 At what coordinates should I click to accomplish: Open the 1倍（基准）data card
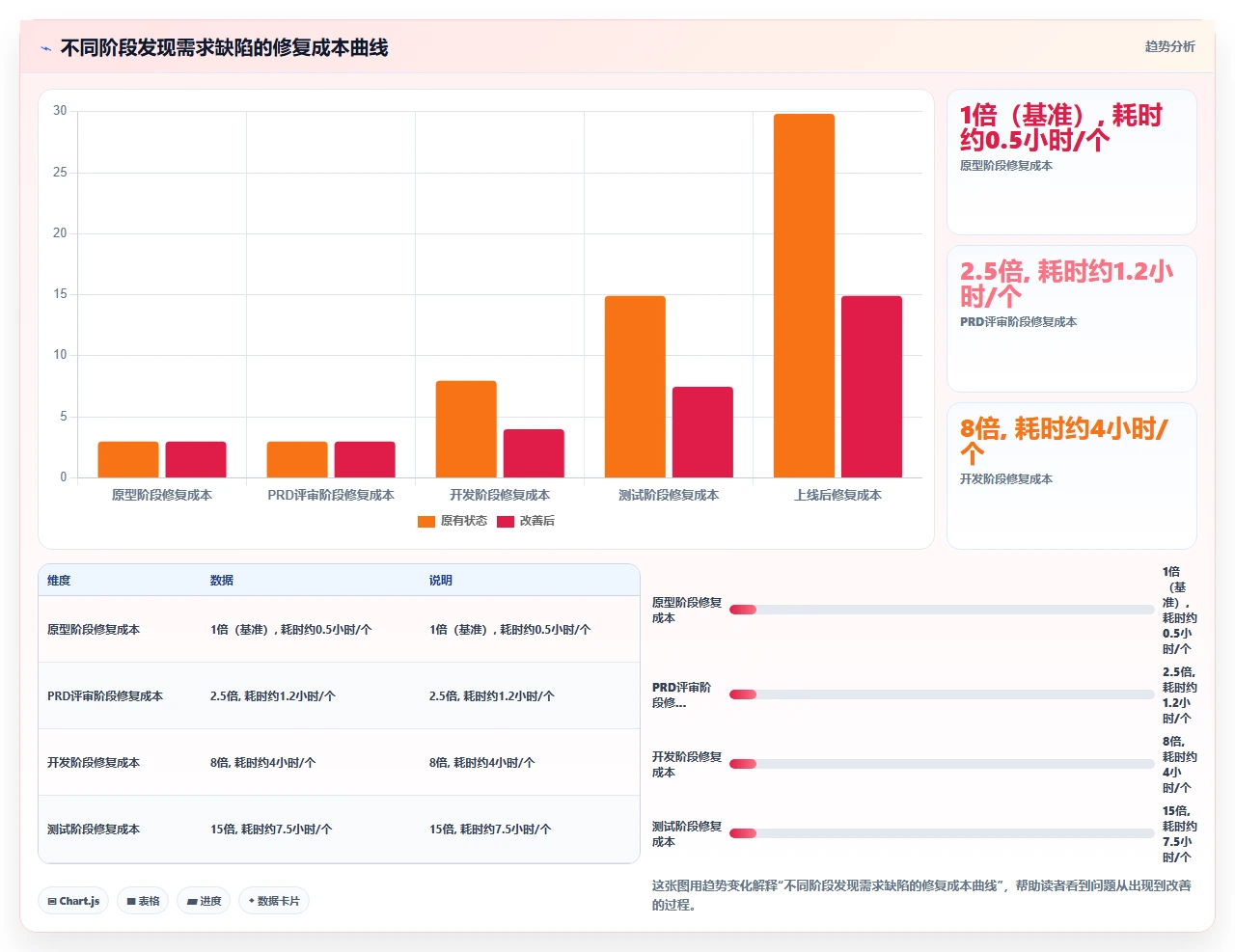click(x=1072, y=162)
